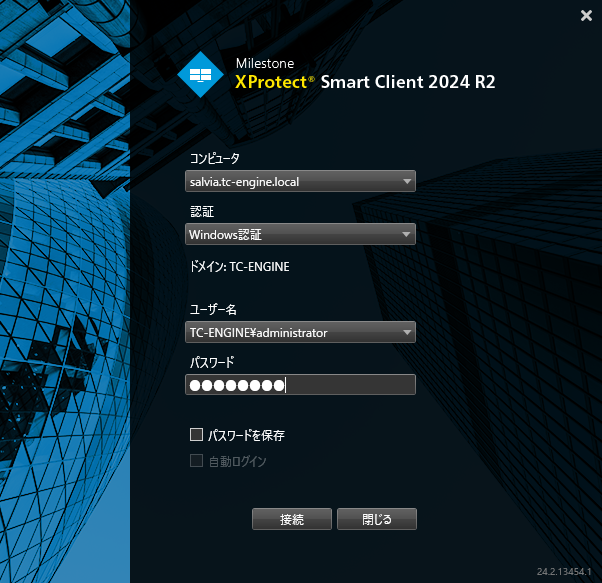Enable the パスワードを保存 checkbox

coord(197,434)
